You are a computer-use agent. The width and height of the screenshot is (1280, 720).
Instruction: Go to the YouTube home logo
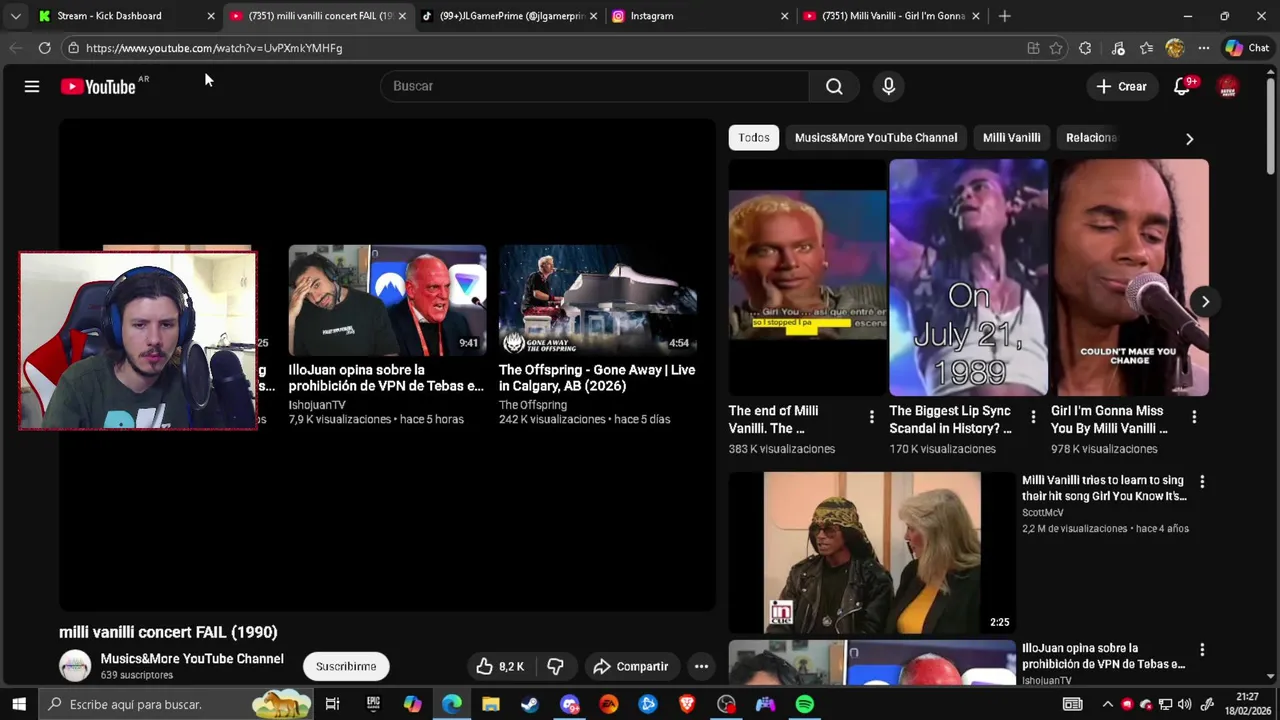pos(98,87)
